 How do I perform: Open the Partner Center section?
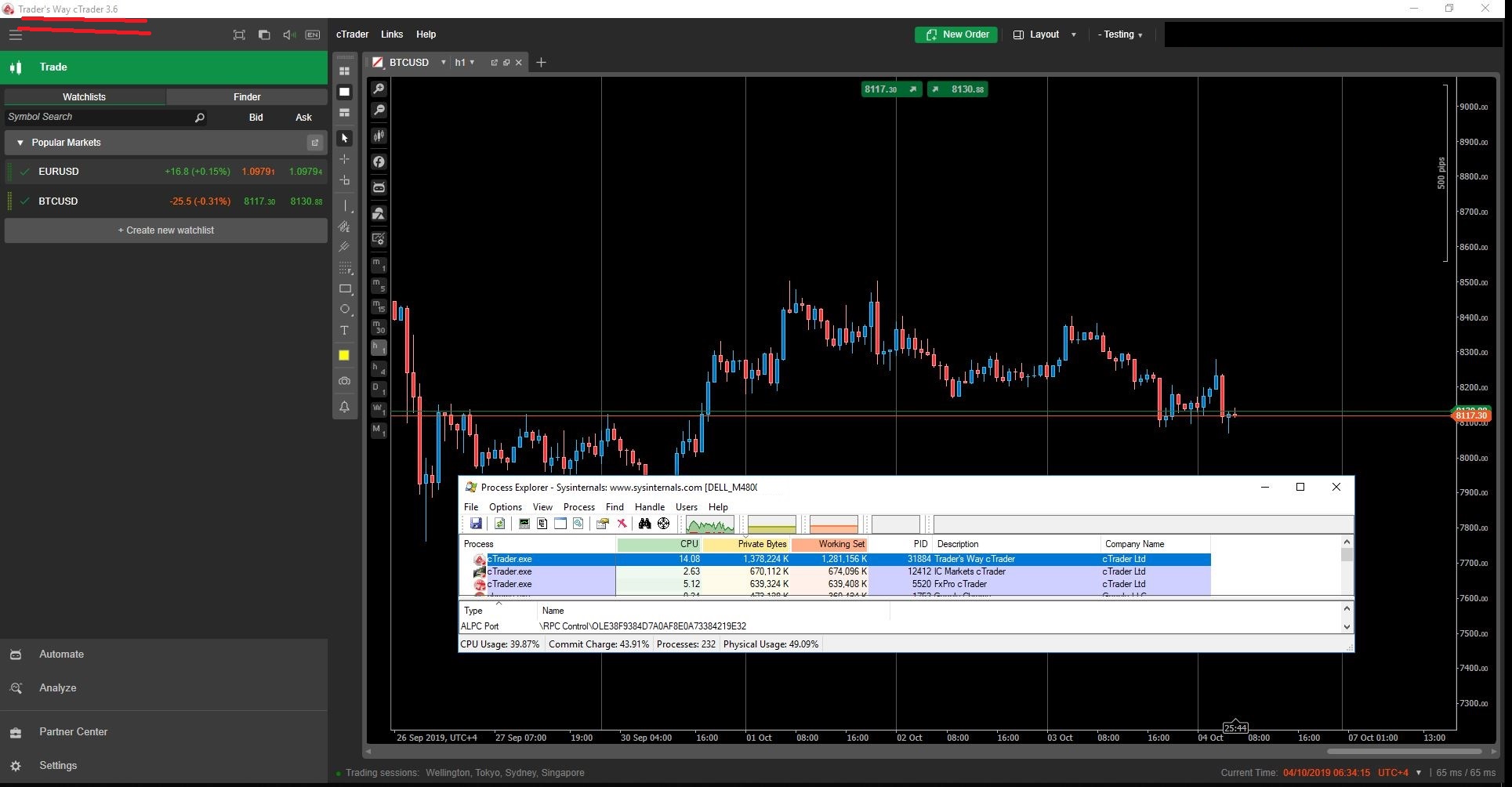pyautogui.click(x=164, y=732)
